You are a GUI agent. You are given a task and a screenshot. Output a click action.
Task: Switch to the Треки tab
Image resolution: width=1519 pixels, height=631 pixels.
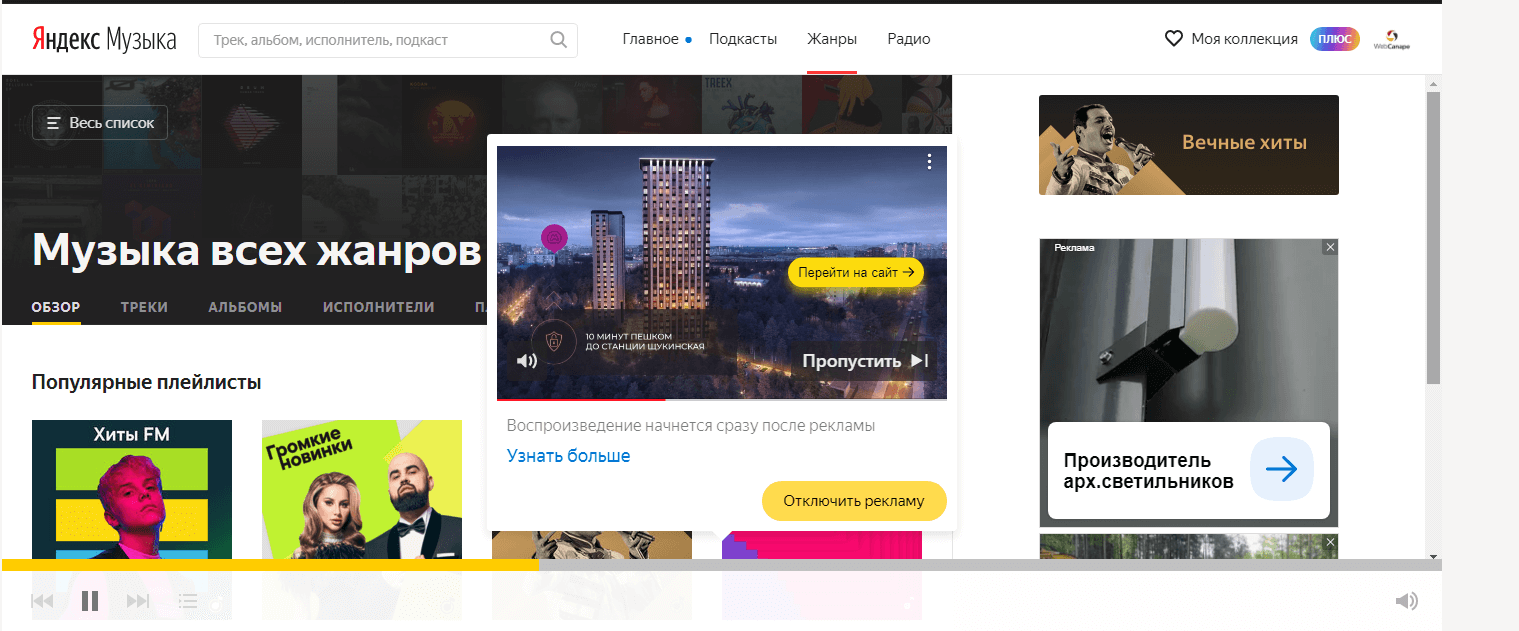144,307
